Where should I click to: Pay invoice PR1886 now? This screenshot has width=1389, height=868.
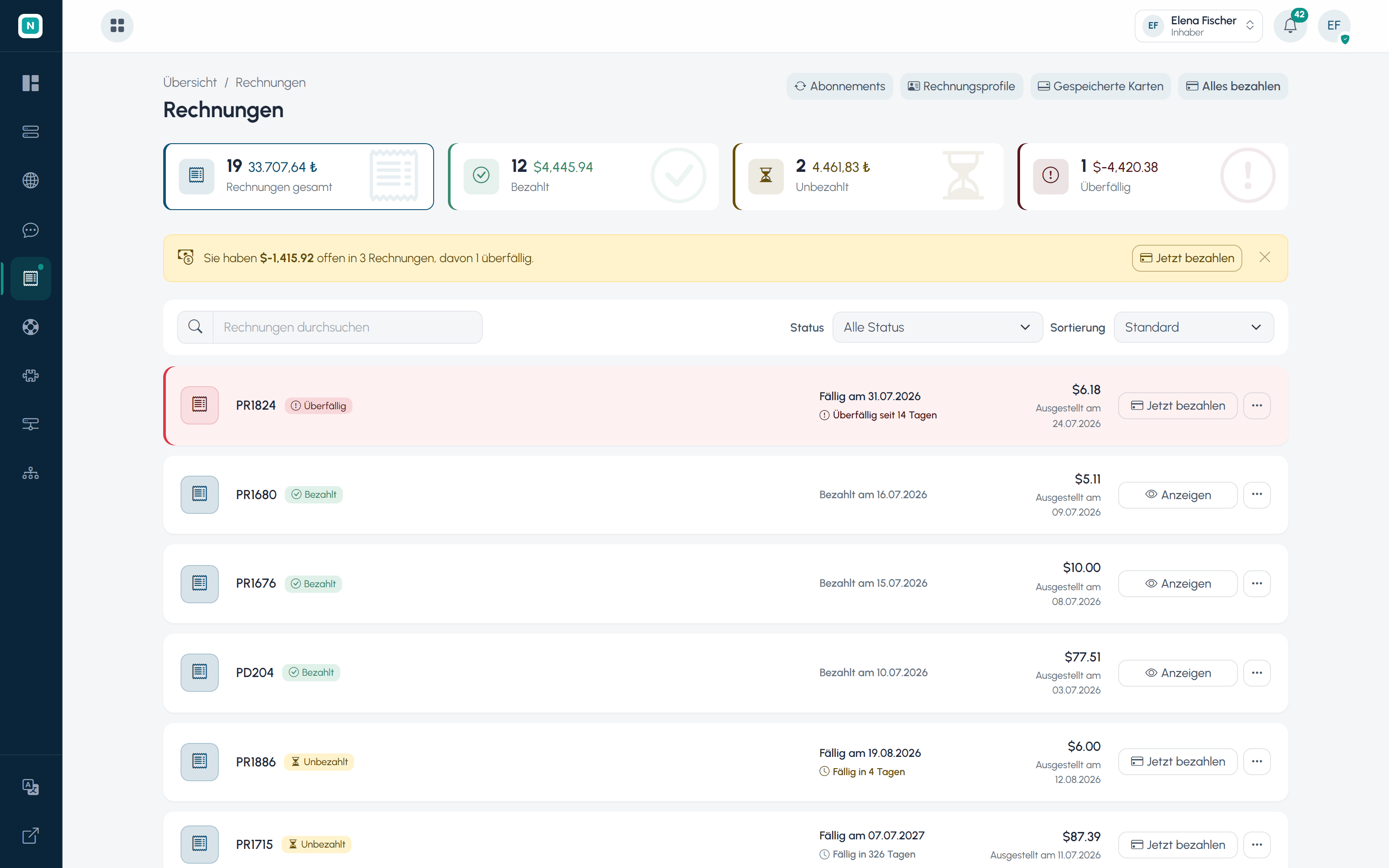coord(1178,762)
